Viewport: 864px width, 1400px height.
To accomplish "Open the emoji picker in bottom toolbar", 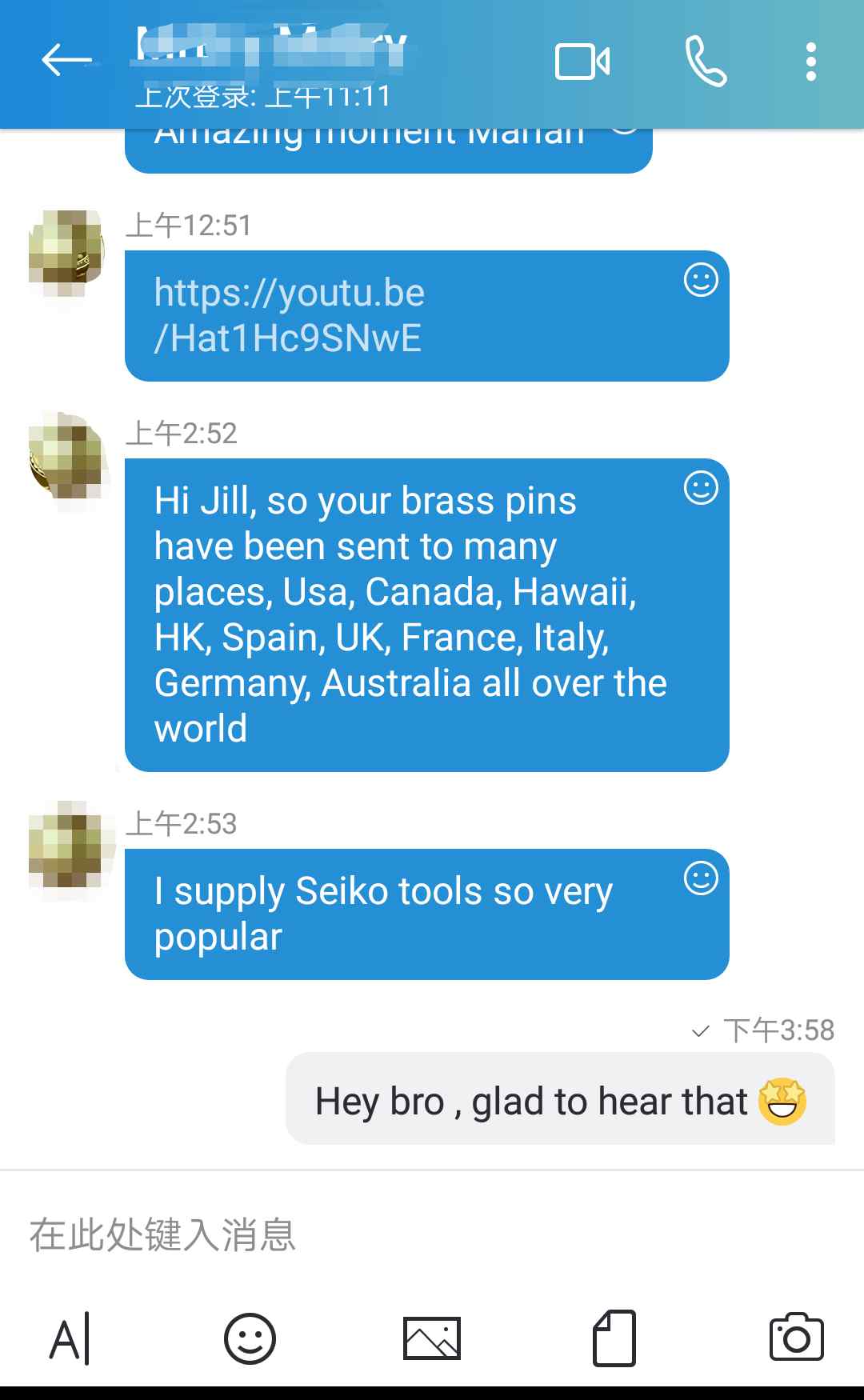I will [250, 1338].
